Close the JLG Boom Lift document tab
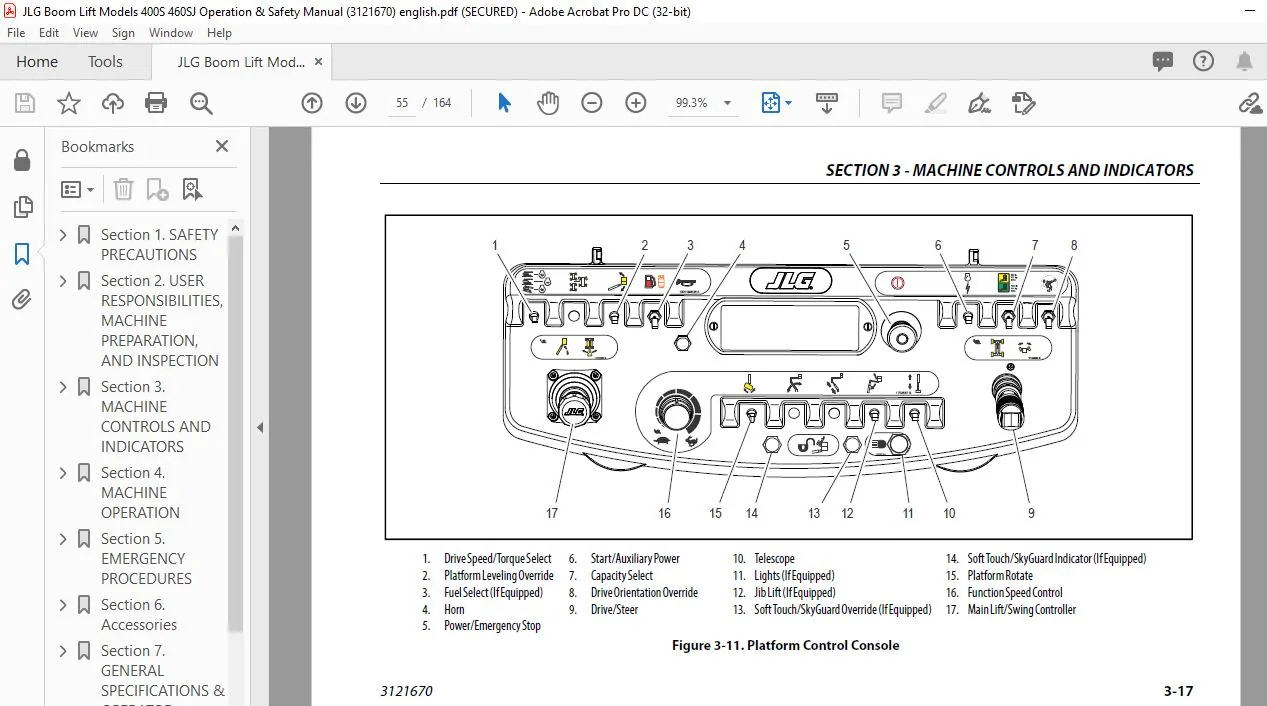This screenshot has width=1267, height=706. click(318, 62)
